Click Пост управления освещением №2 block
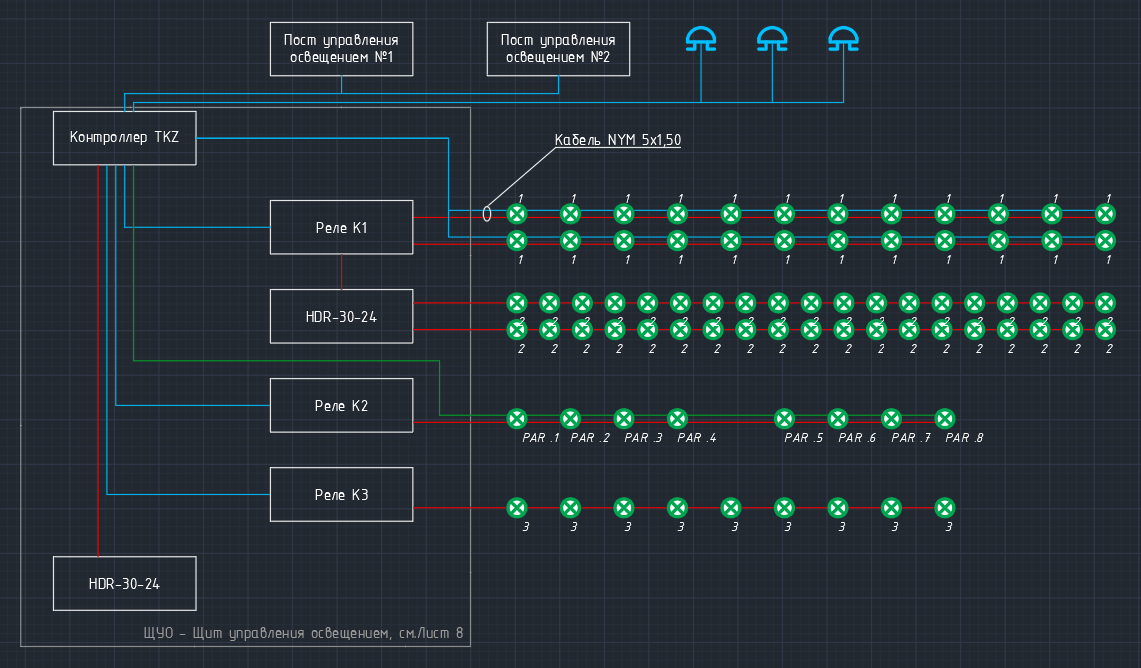Image resolution: width=1141 pixels, height=668 pixels. tap(558, 49)
